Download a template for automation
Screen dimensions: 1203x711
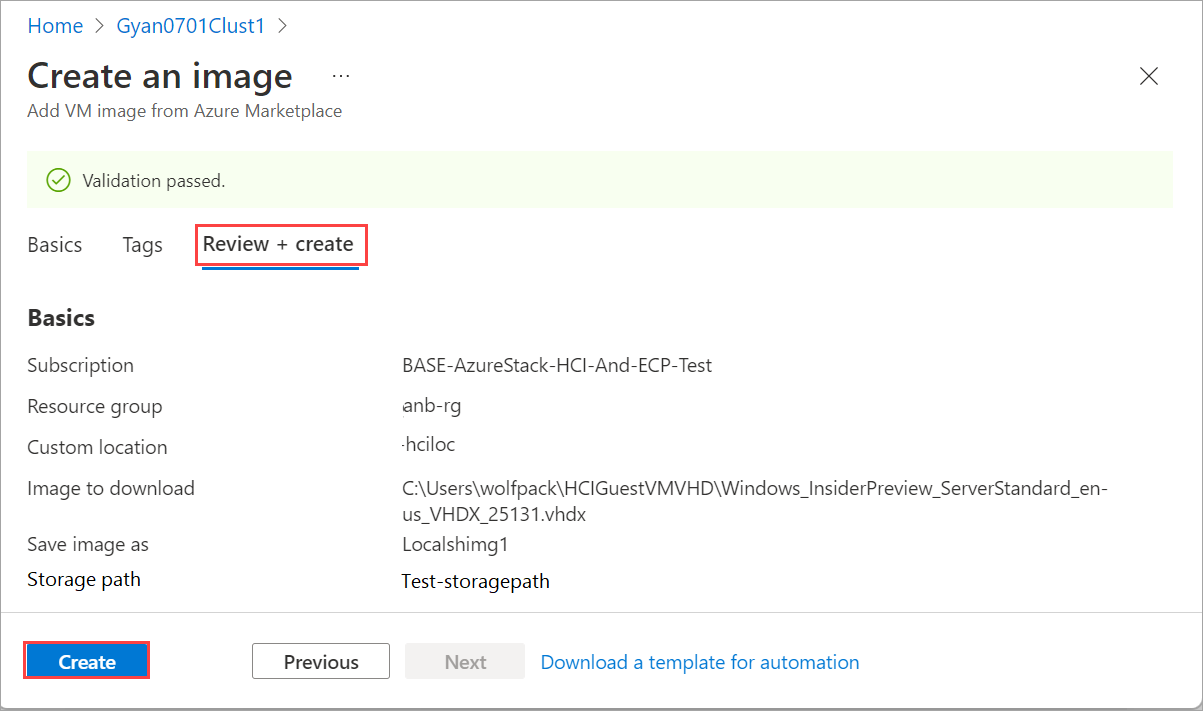[700, 662]
